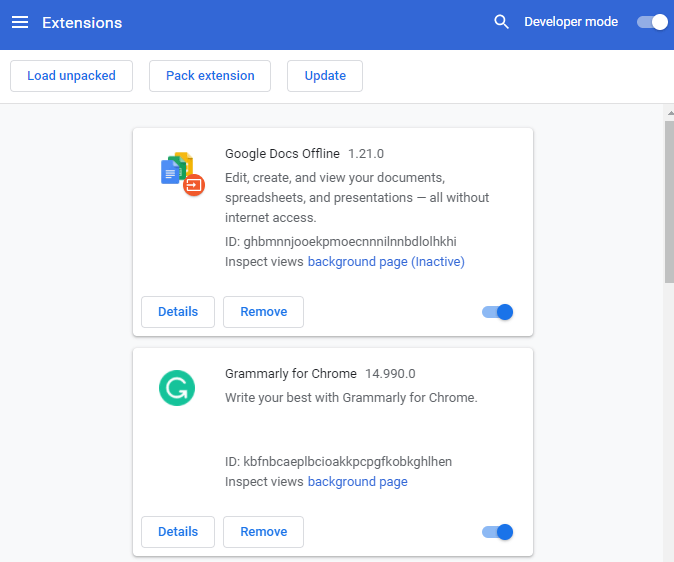Click the version number 1.21.0
Screen dimensions: 674x562
(366, 154)
